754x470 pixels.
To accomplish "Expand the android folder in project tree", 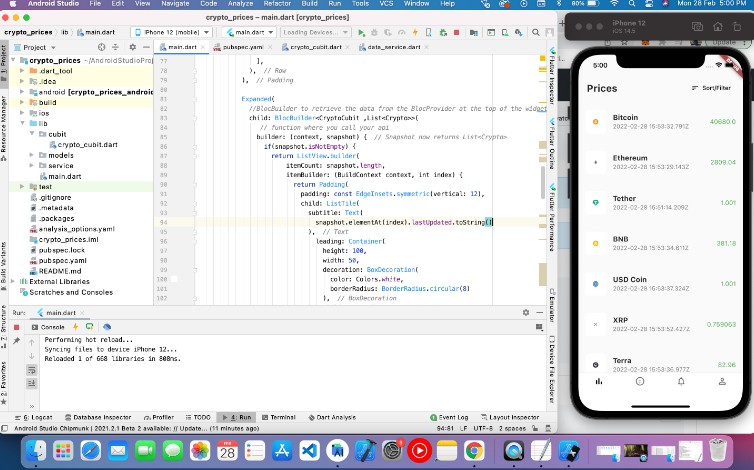I will [22, 92].
